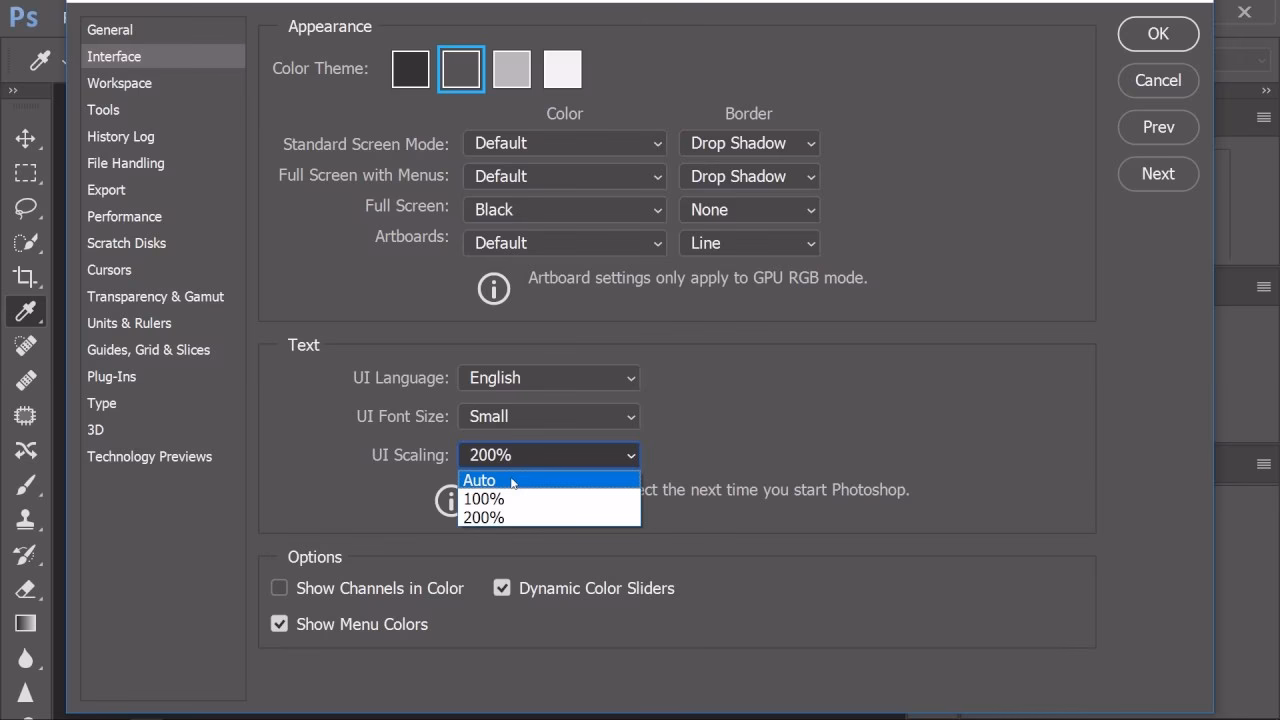Switch to the Performance preferences section
Image resolution: width=1280 pixels, height=720 pixels.
coord(124,216)
